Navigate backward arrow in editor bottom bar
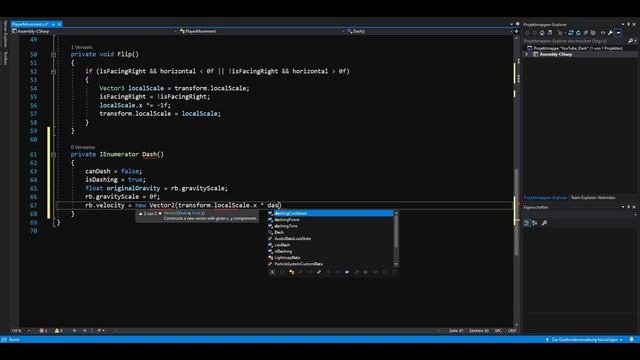 [74, 331]
